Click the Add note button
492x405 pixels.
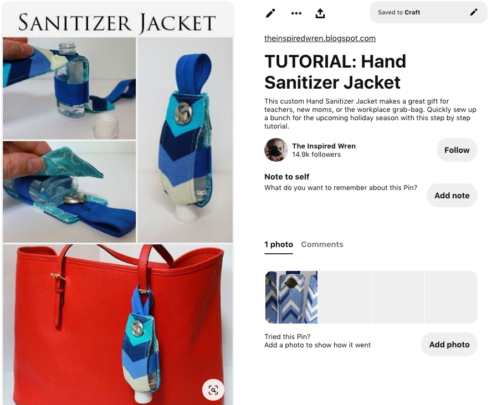click(452, 195)
